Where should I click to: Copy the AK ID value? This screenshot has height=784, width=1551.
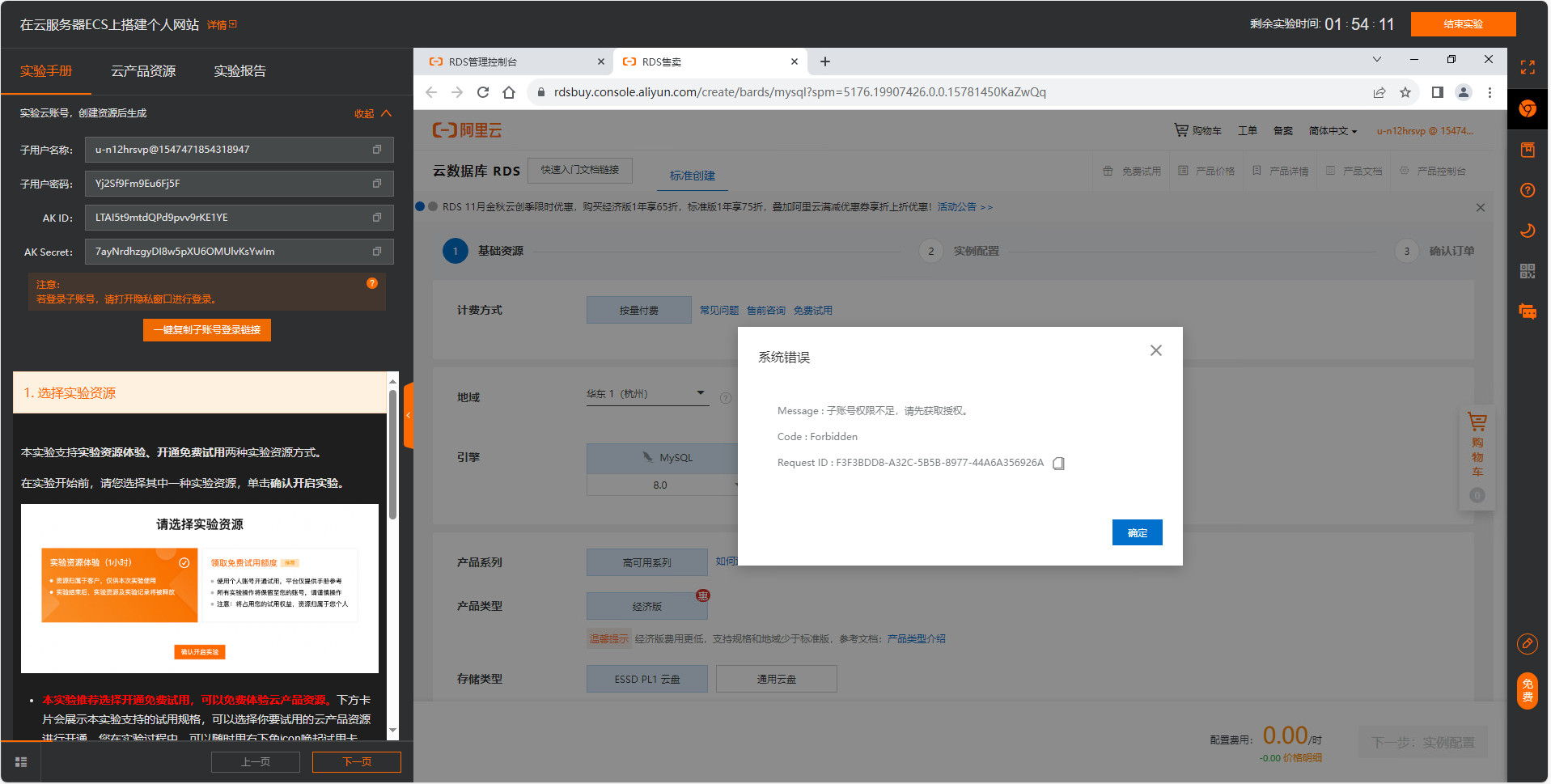point(376,218)
